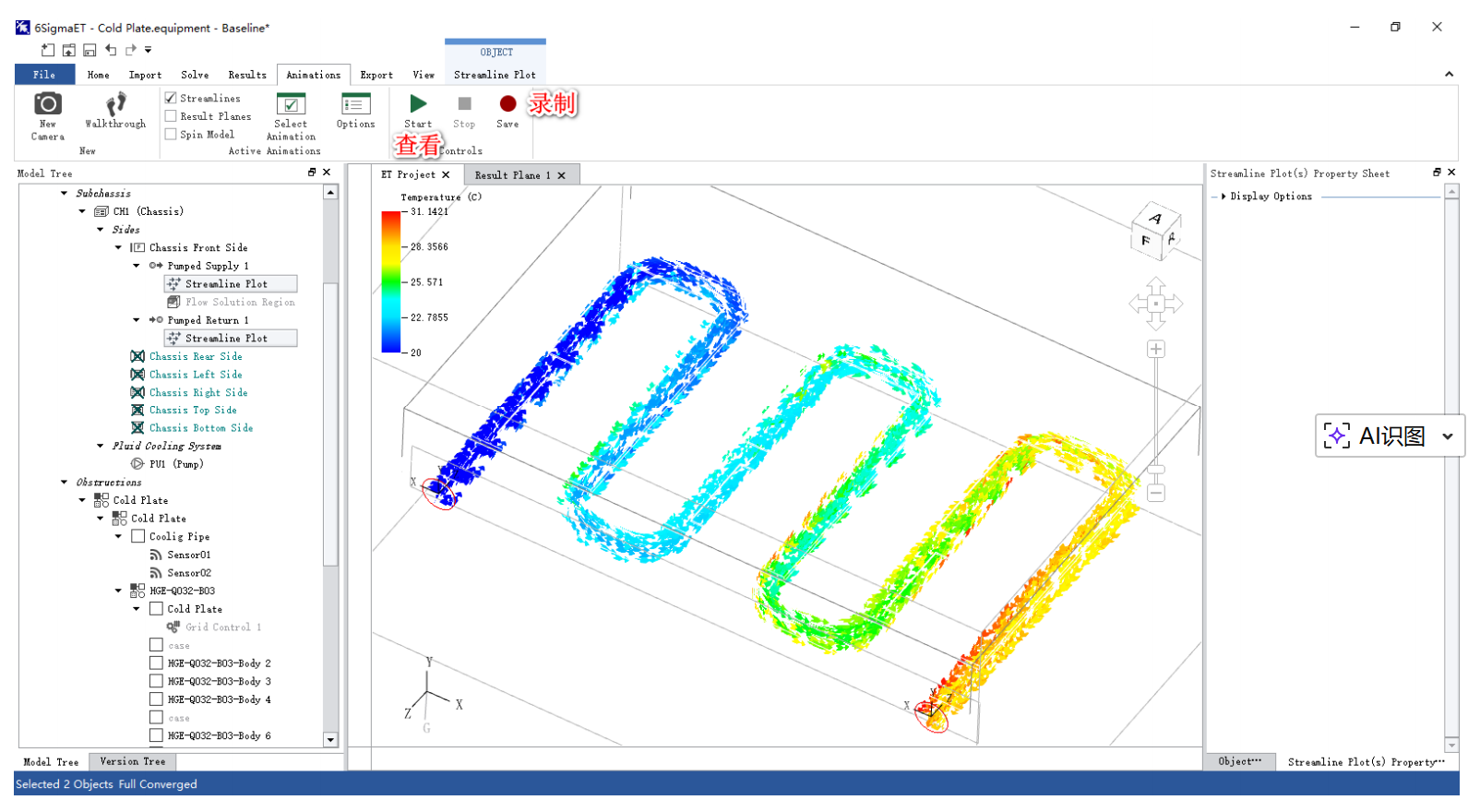
Task: Switch to the Result Plane 1 tab
Action: tap(512, 175)
